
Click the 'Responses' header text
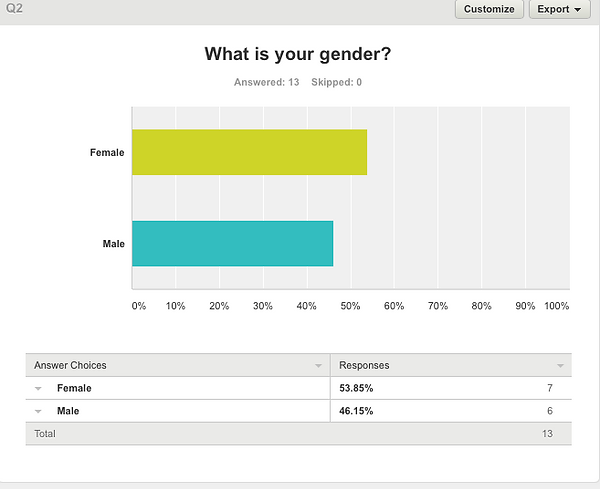(364, 365)
